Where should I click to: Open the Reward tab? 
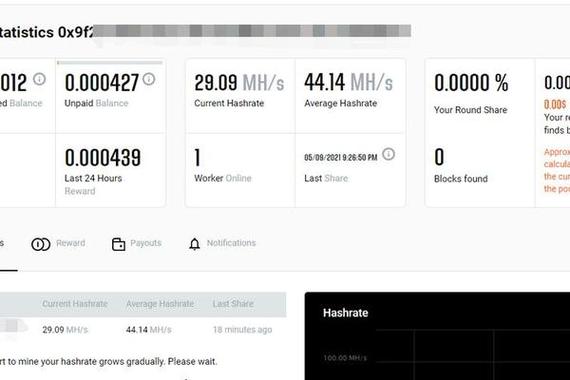click(x=58, y=244)
